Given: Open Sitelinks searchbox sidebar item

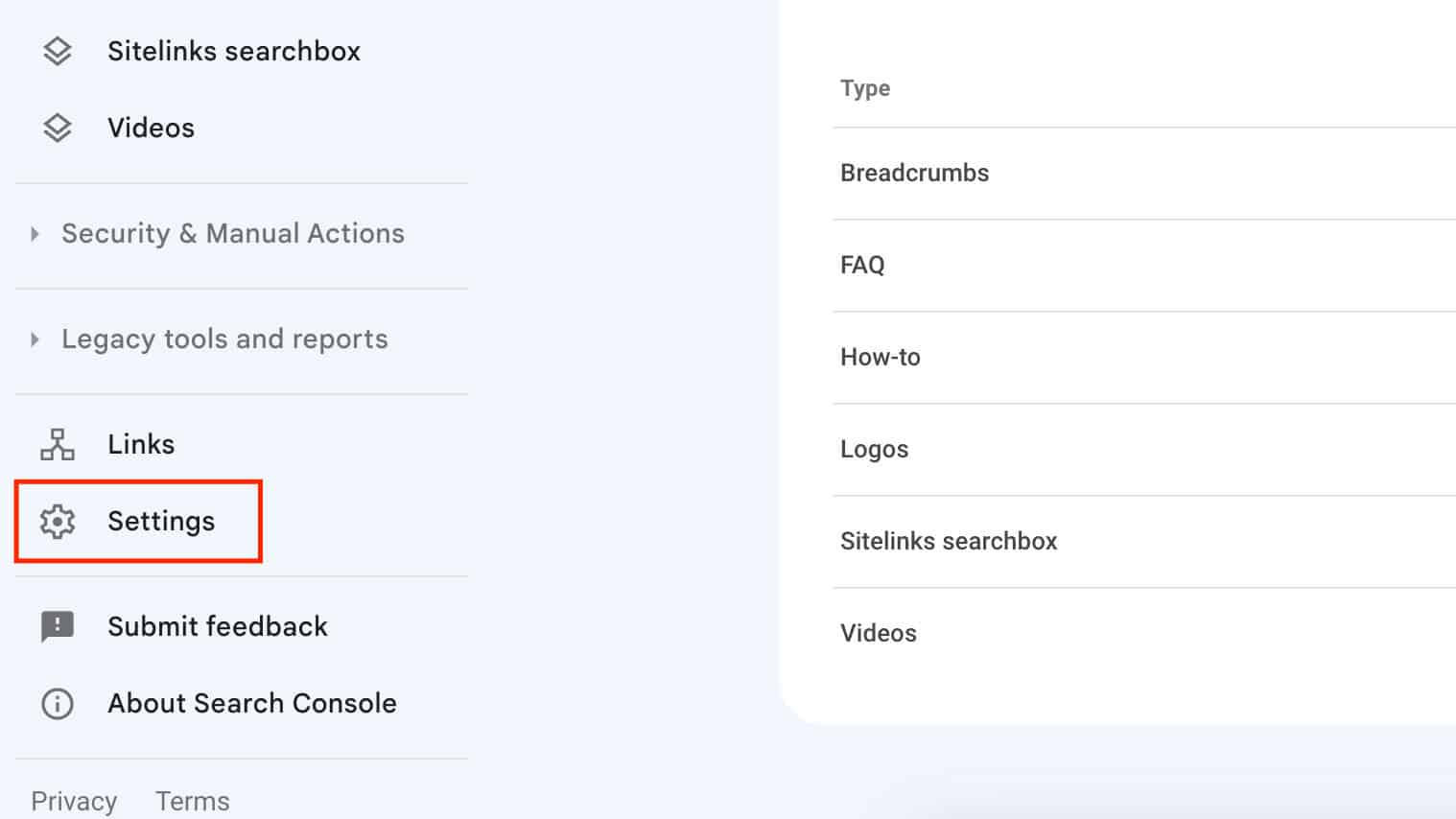Looking at the screenshot, I should coord(234,51).
